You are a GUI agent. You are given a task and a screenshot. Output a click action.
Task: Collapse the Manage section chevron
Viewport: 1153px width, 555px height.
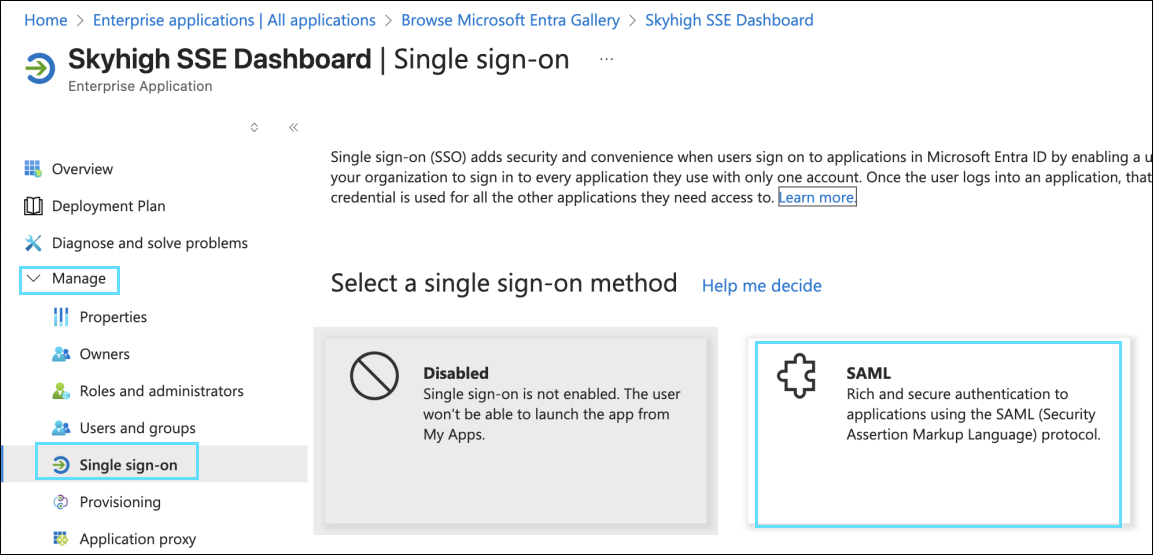pyautogui.click(x=33, y=279)
